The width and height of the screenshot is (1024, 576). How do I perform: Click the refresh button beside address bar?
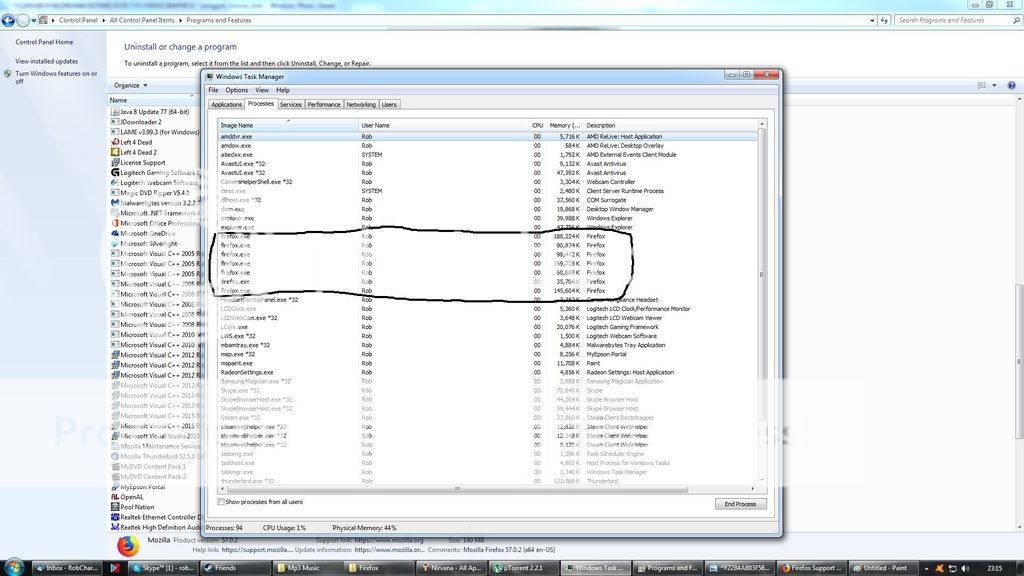click(884, 20)
